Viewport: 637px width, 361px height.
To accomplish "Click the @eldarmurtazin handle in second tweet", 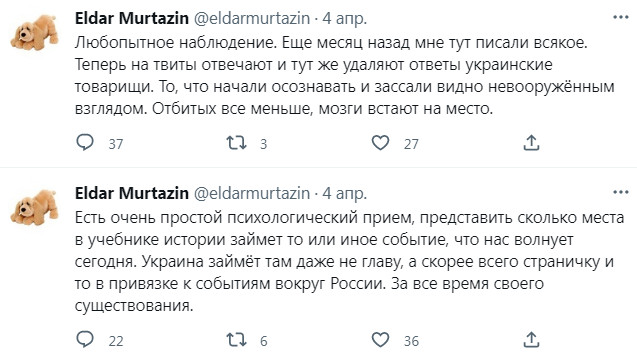I will click(252, 194).
